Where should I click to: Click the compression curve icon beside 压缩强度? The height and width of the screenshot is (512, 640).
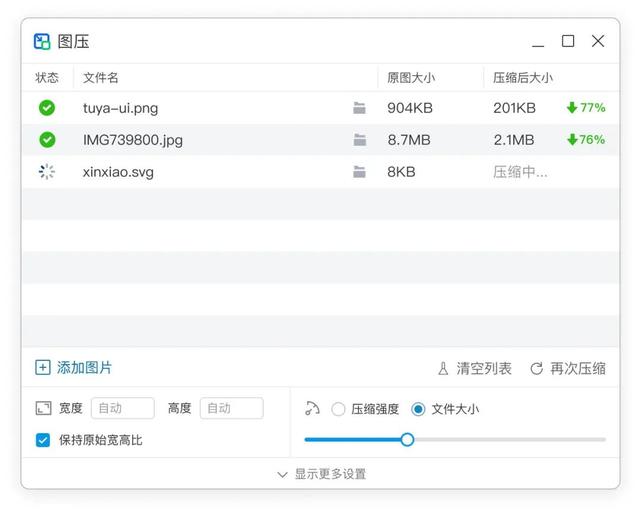[x=312, y=408]
